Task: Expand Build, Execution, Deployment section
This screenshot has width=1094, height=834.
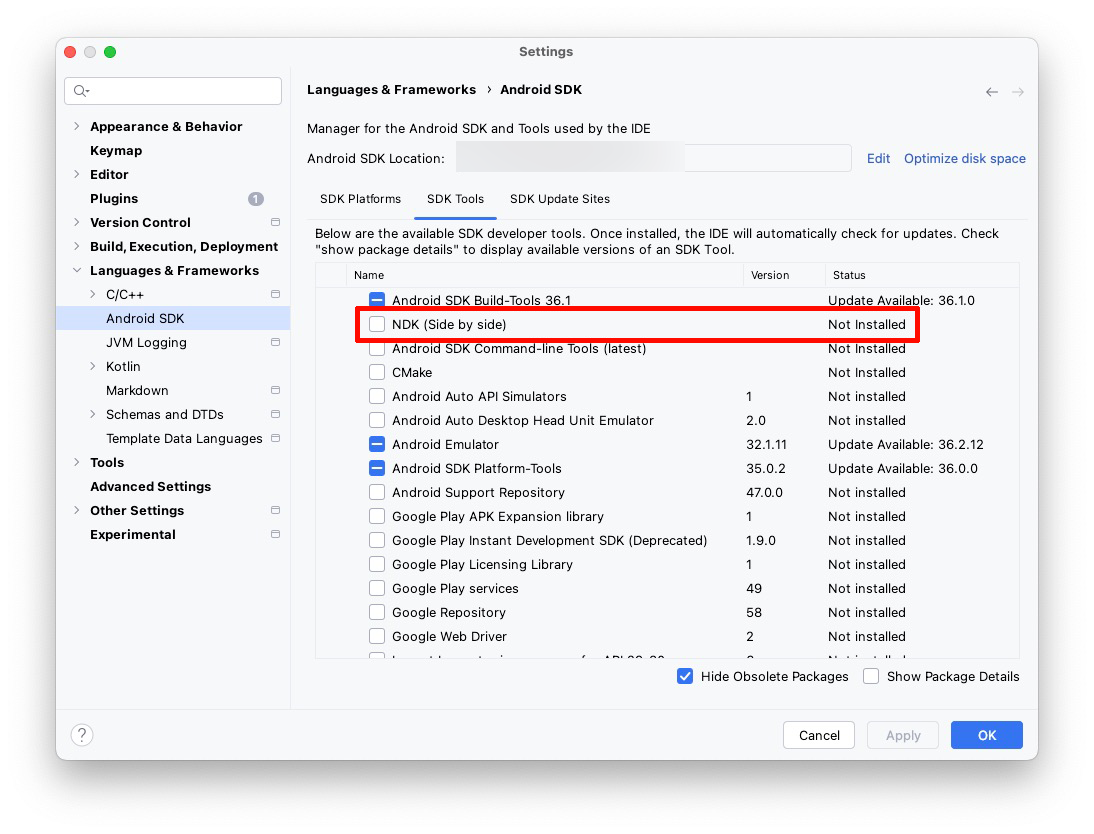Action: click(x=77, y=246)
